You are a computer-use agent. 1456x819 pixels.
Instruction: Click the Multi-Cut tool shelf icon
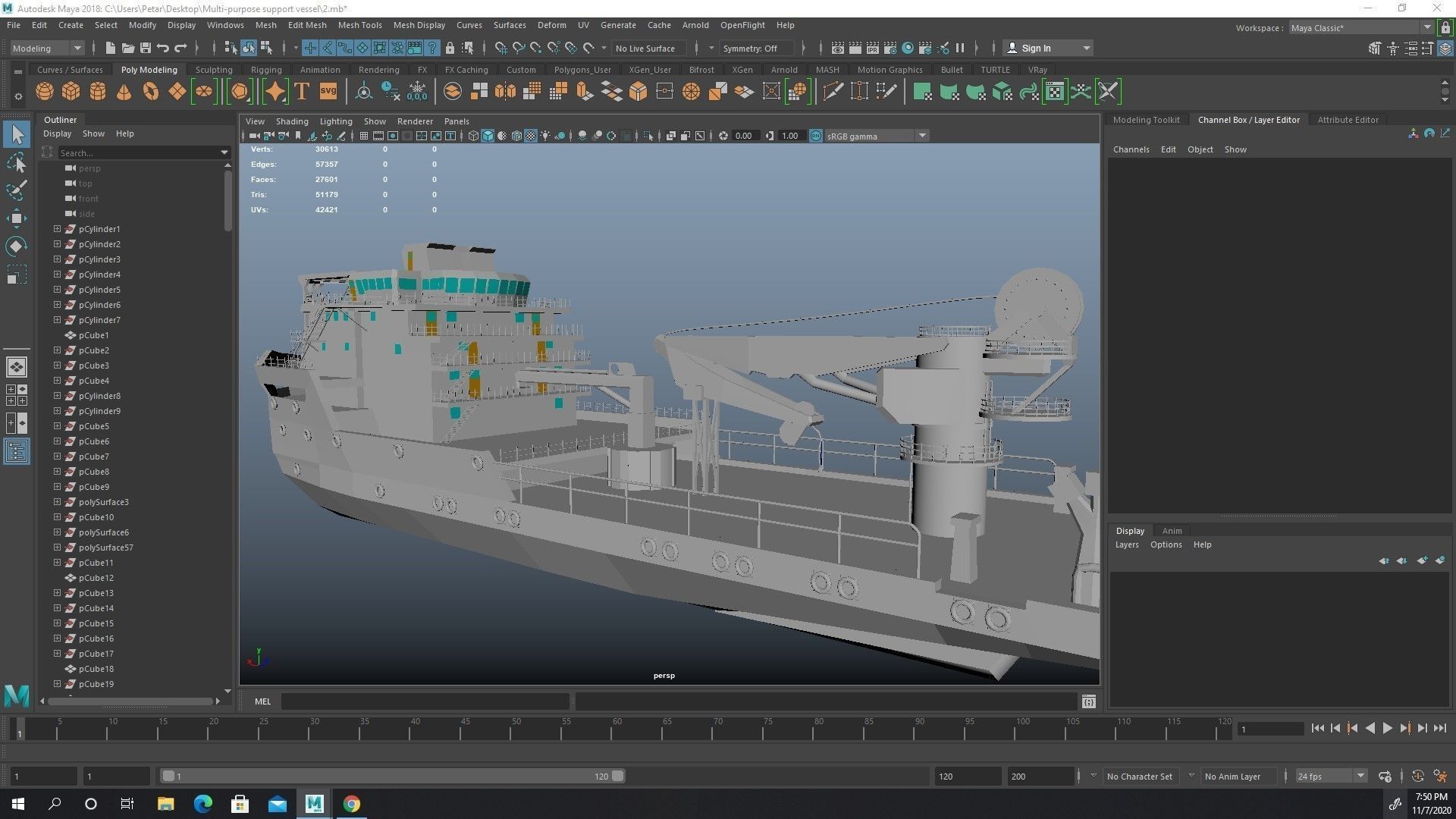click(833, 92)
